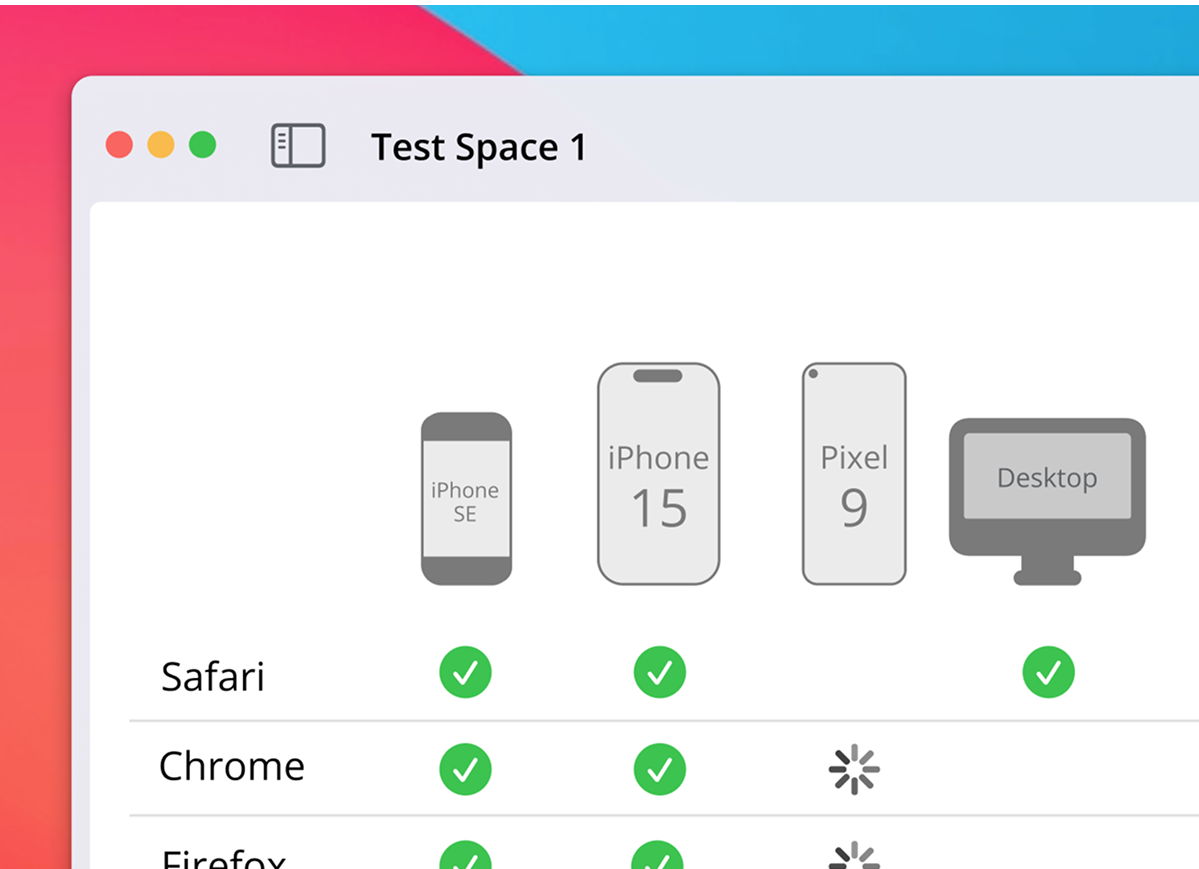Select the iPhone SE device icon
This screenshot has height=869, width=1199.
(x=466, y=499)
